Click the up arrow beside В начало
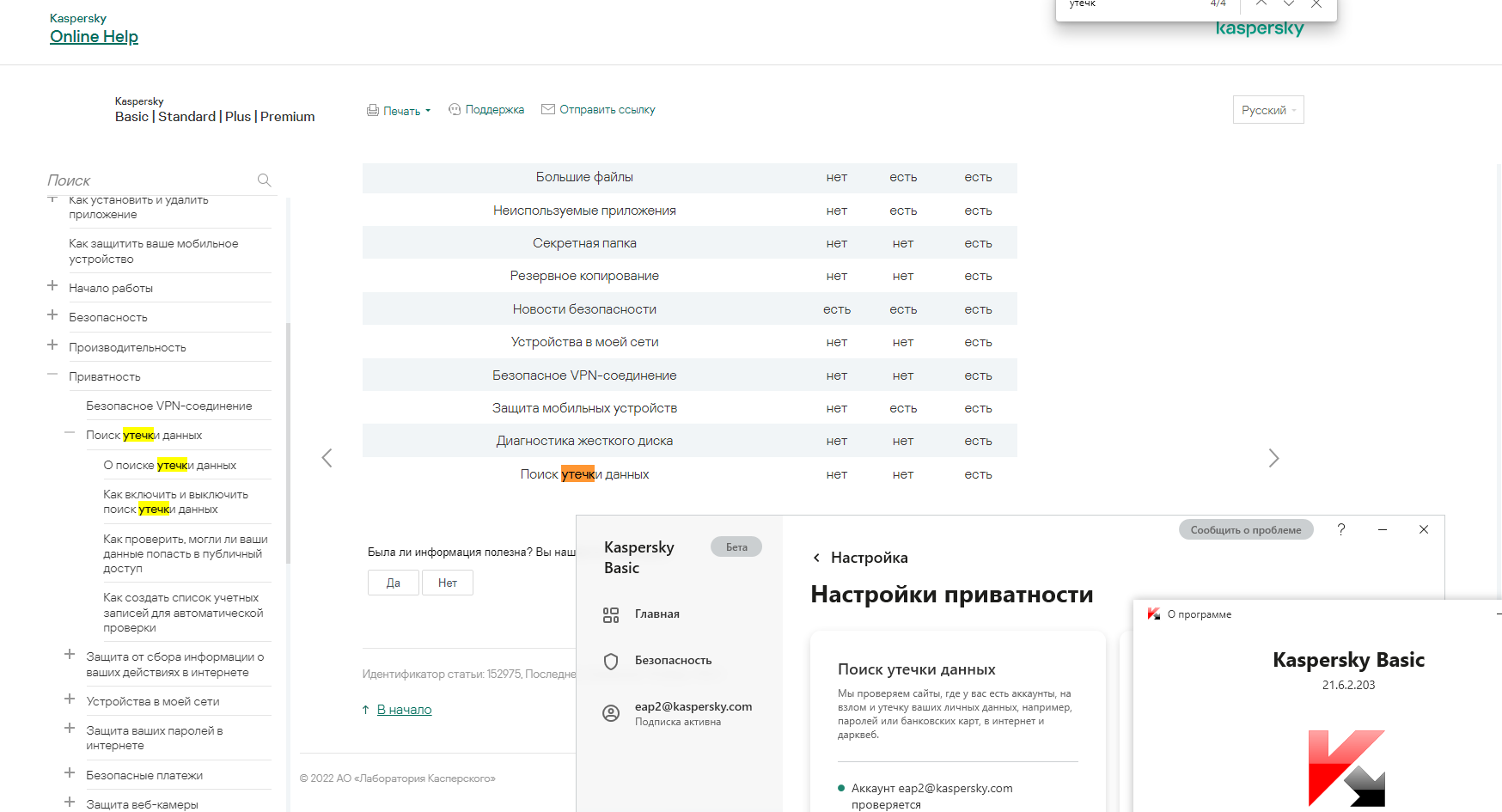The image size is (1502, 812). pyautogui.click(x=366, y=710)
